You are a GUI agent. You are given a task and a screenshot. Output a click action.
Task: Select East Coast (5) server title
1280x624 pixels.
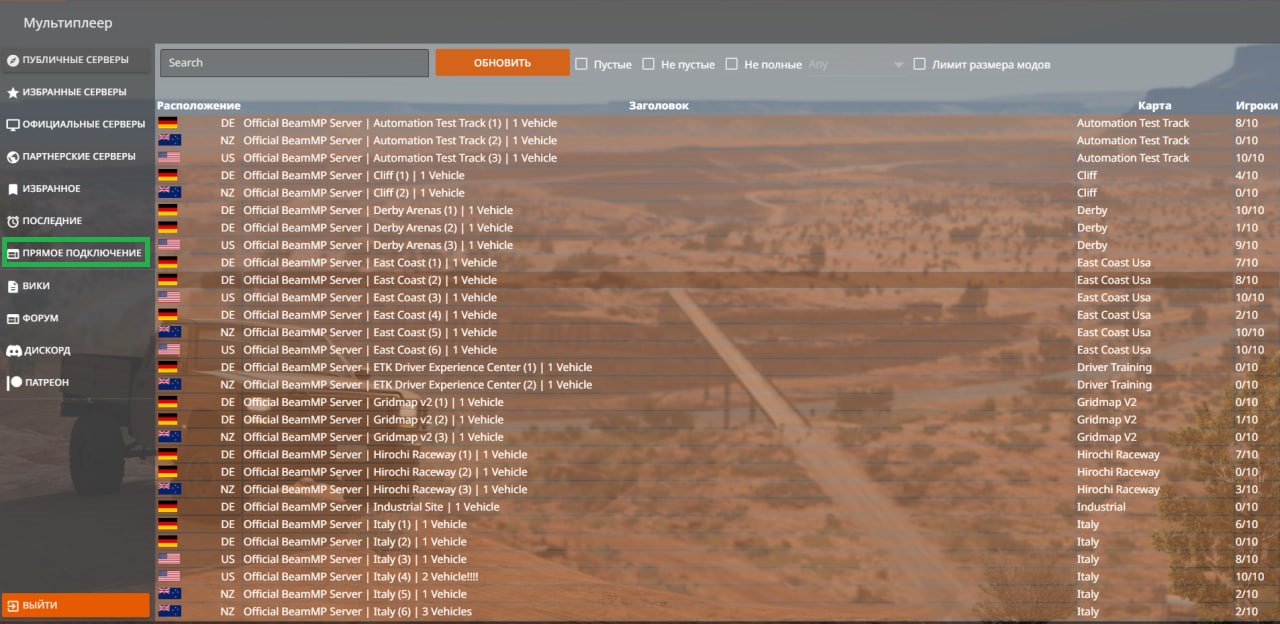click(370, 332)
